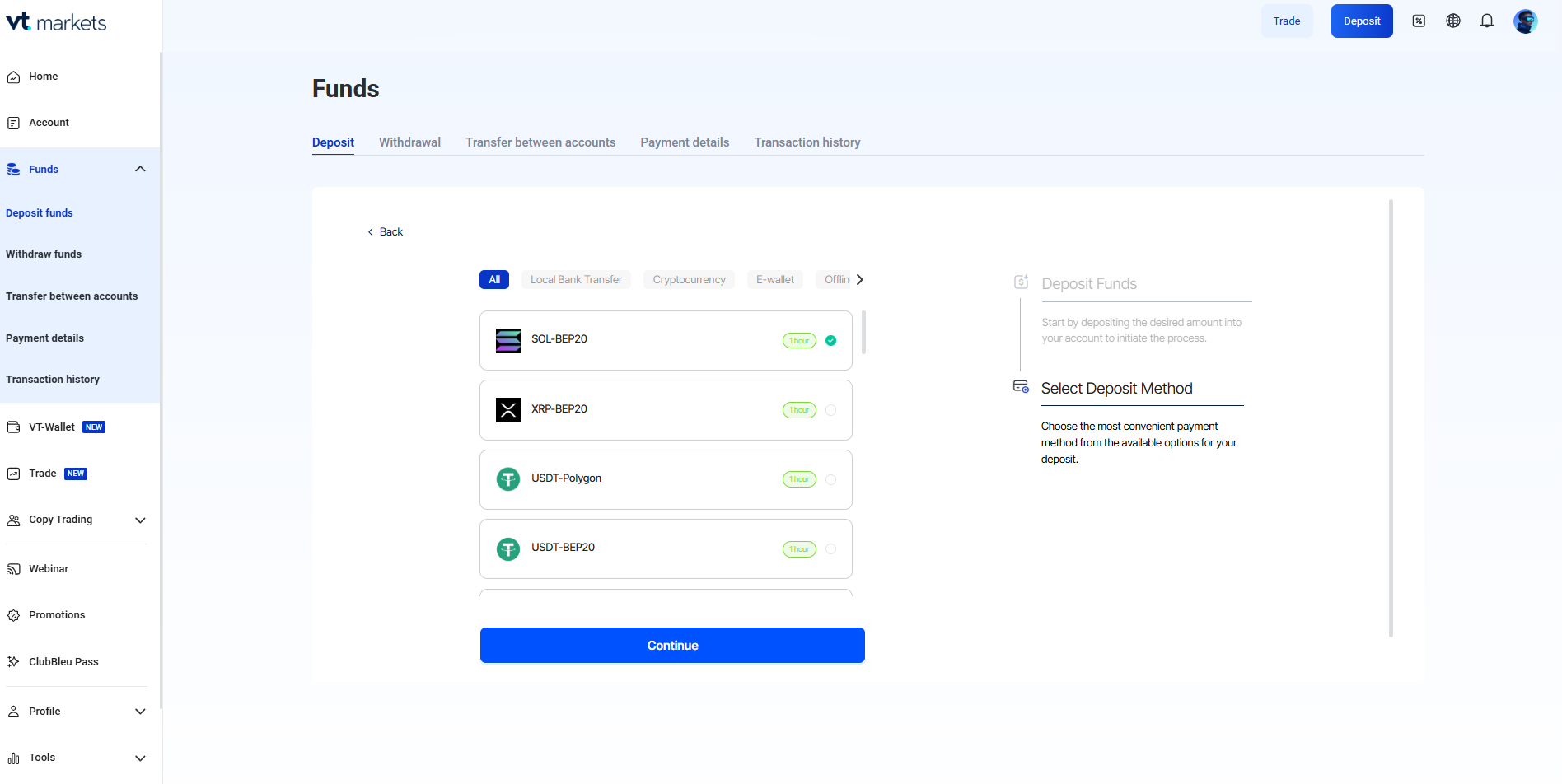
Task: Click the Tools chart icon
Action: 13,758
